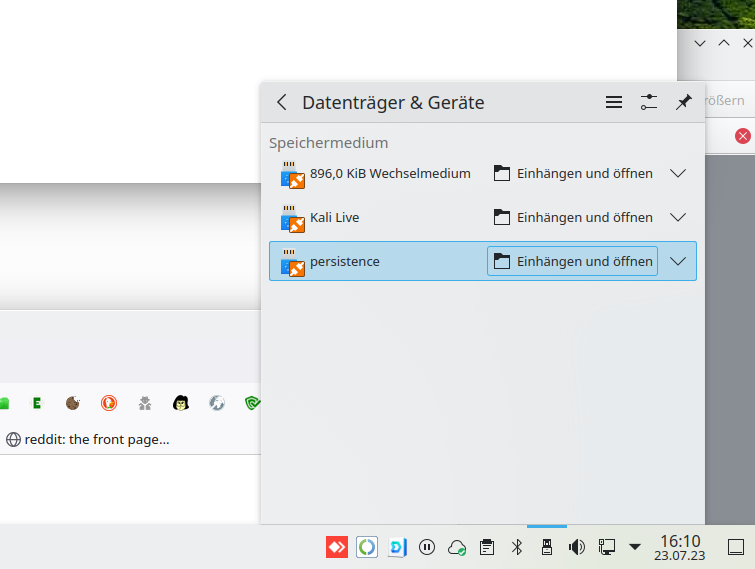
Task: Expand the persistence device actions
Action: 678,261
